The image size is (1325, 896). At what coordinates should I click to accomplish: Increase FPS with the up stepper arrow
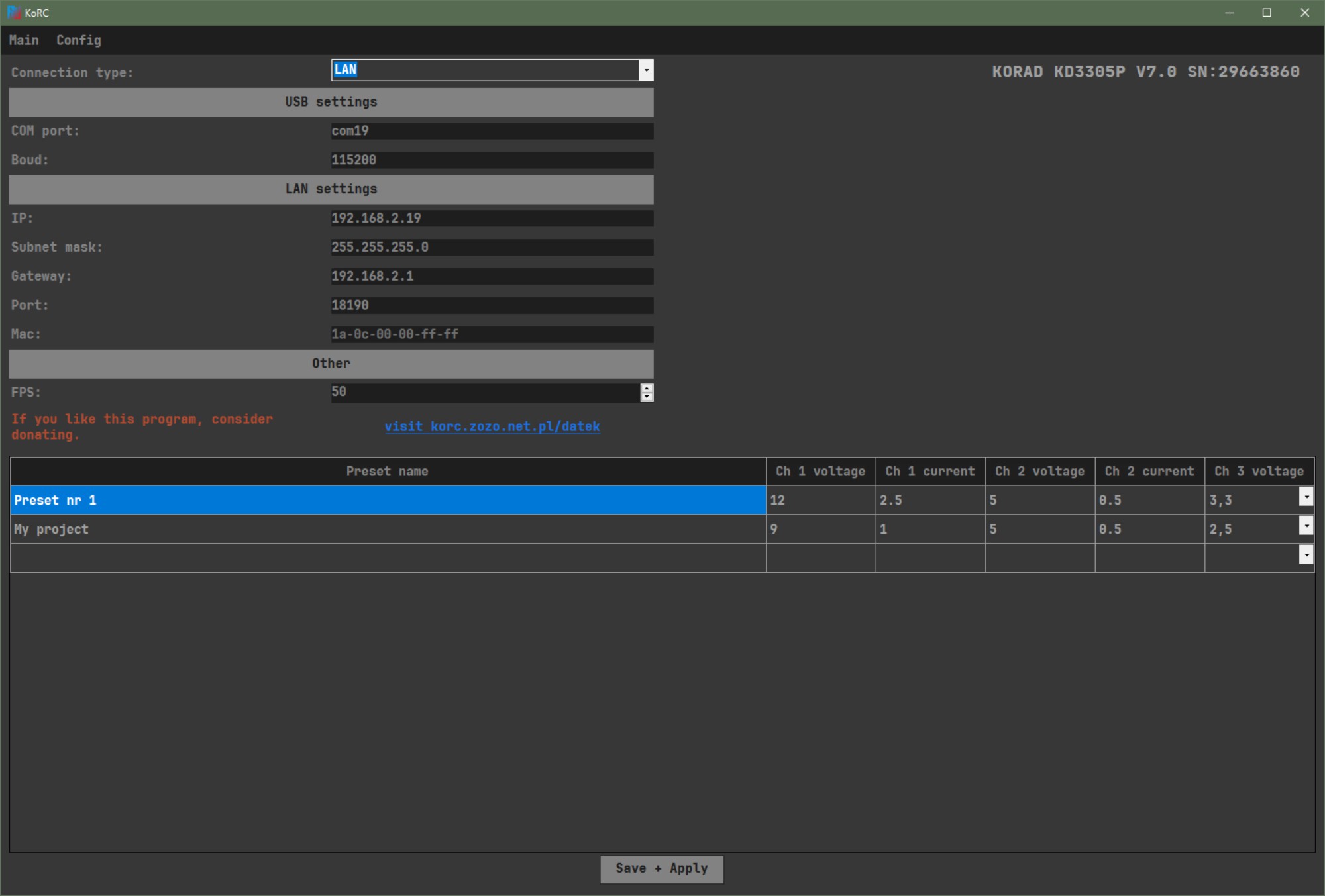[647, 388]
